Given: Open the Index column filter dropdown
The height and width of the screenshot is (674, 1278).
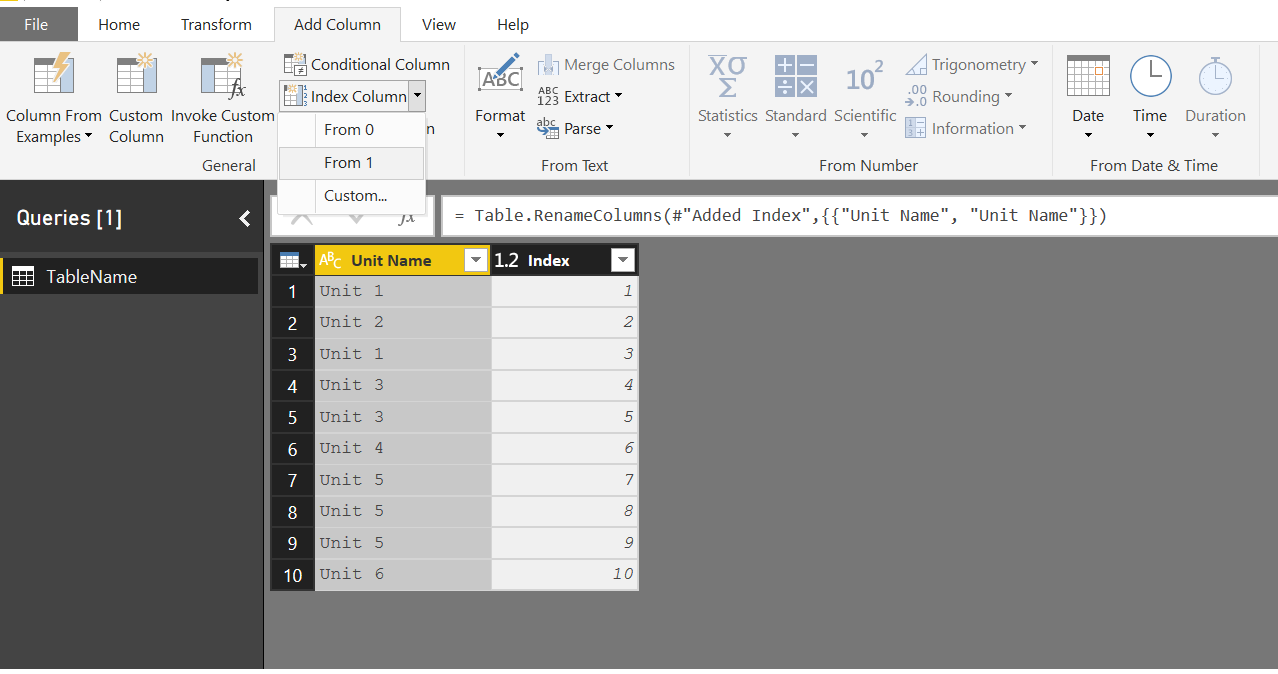Looking at the screenshot, I should pyautogui.click(x=622, y=261).
